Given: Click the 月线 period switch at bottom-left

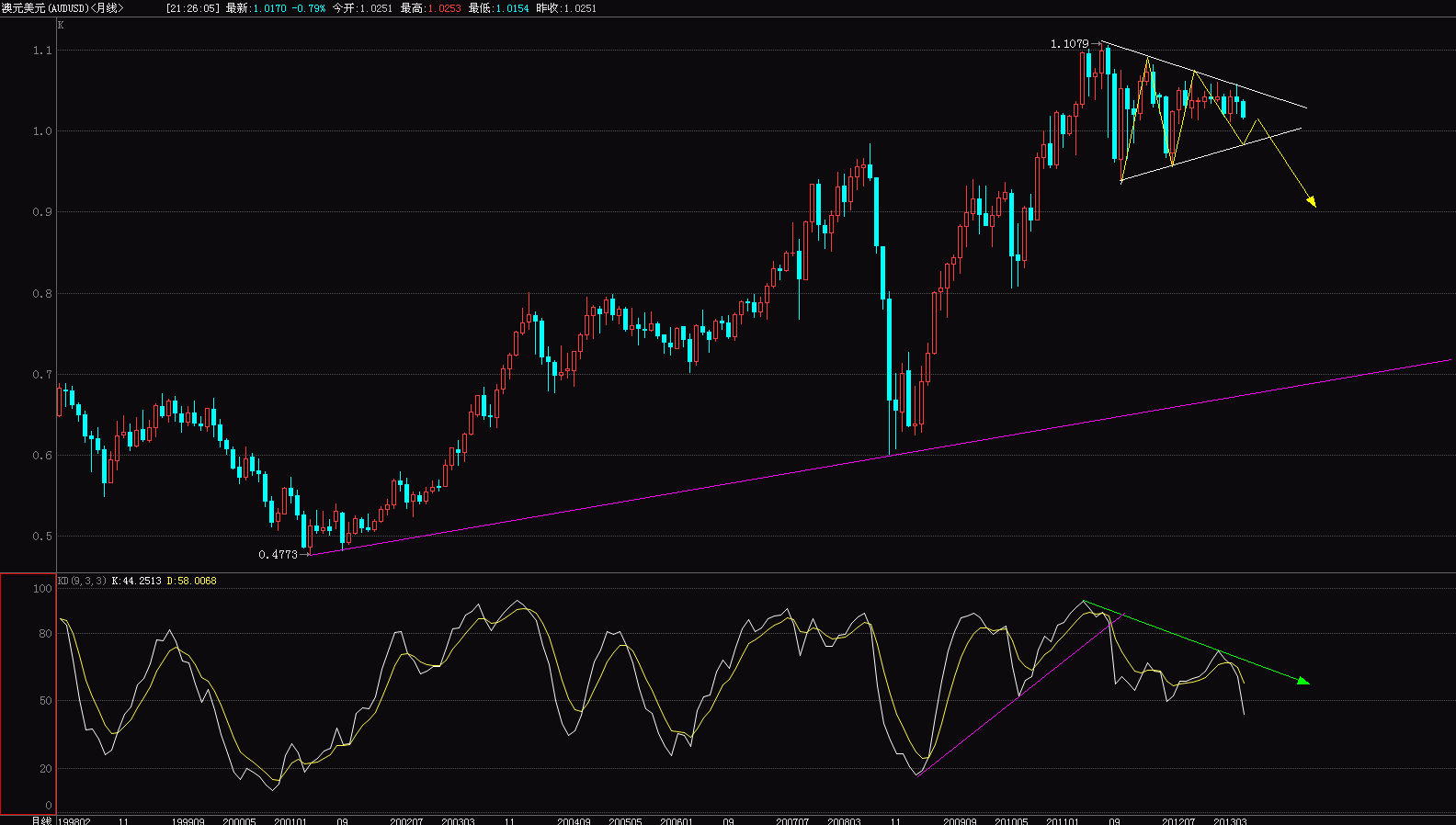Looking at the screenshot, I should [41, 819].
